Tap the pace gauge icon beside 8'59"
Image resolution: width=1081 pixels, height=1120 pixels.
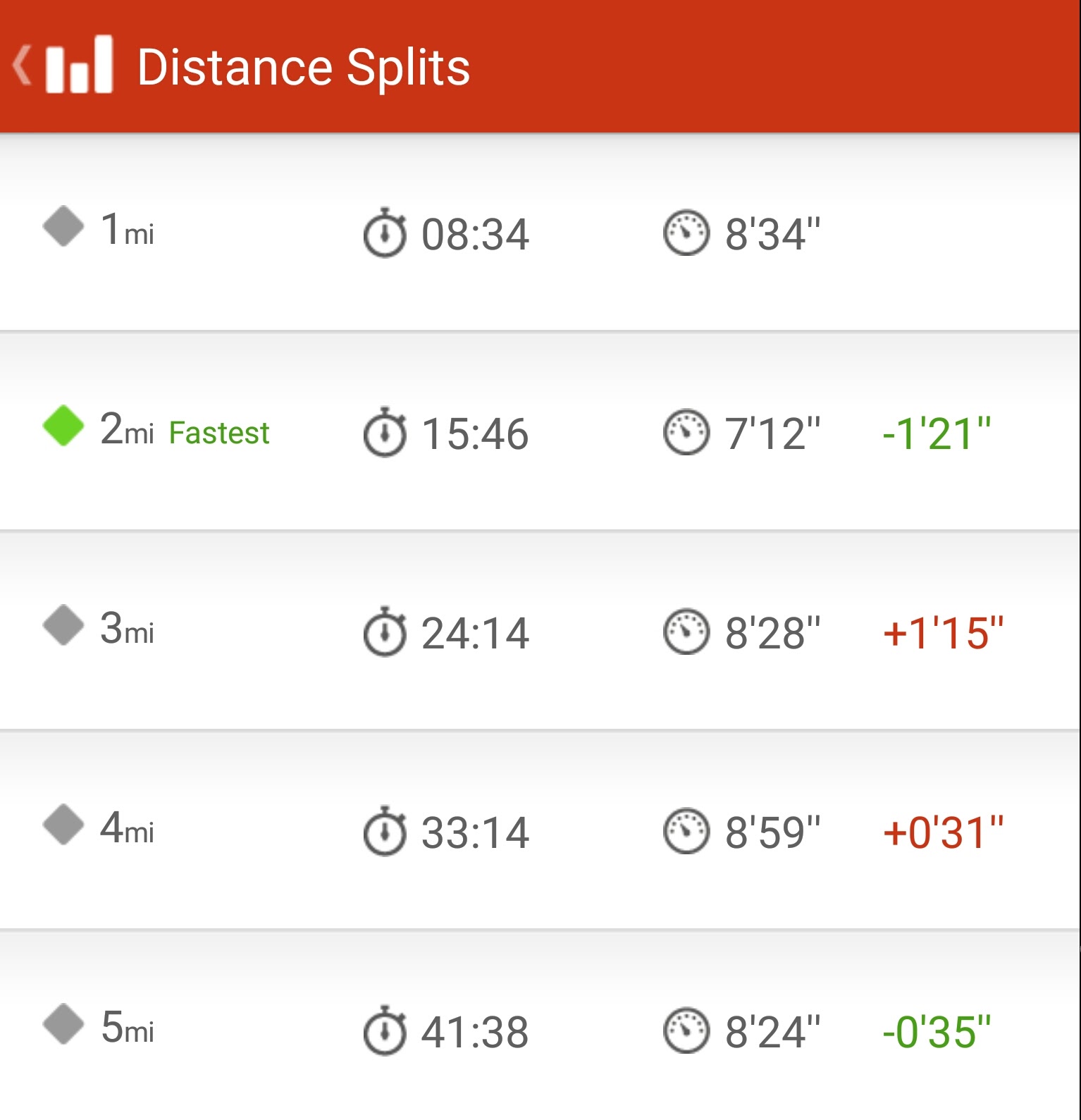click(686, 831)
